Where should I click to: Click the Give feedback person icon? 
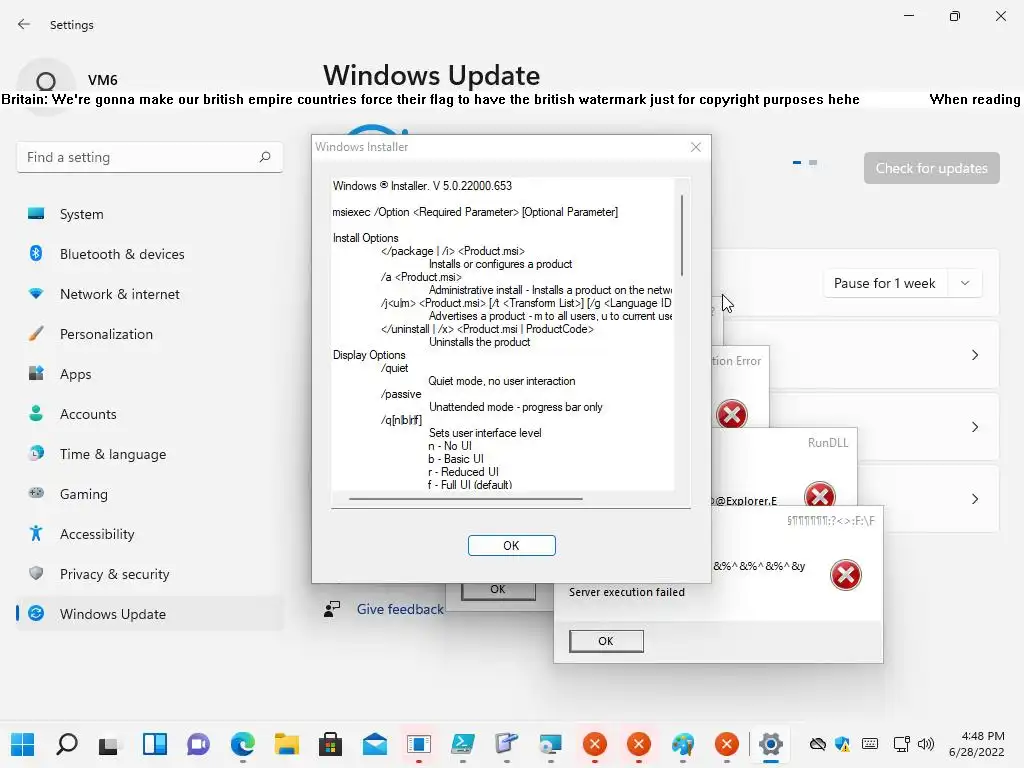(332, 609)
